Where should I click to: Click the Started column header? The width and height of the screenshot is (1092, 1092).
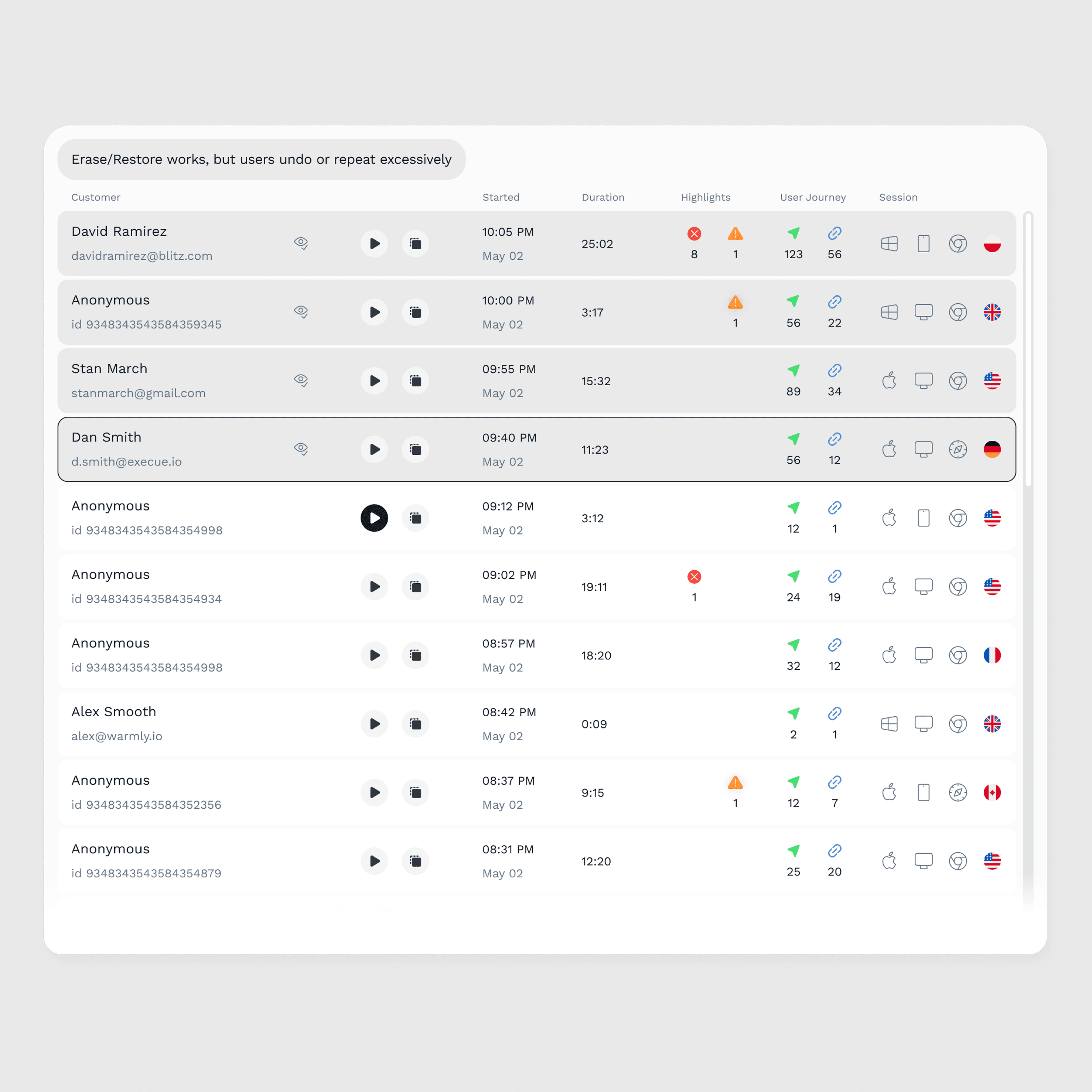501,197
